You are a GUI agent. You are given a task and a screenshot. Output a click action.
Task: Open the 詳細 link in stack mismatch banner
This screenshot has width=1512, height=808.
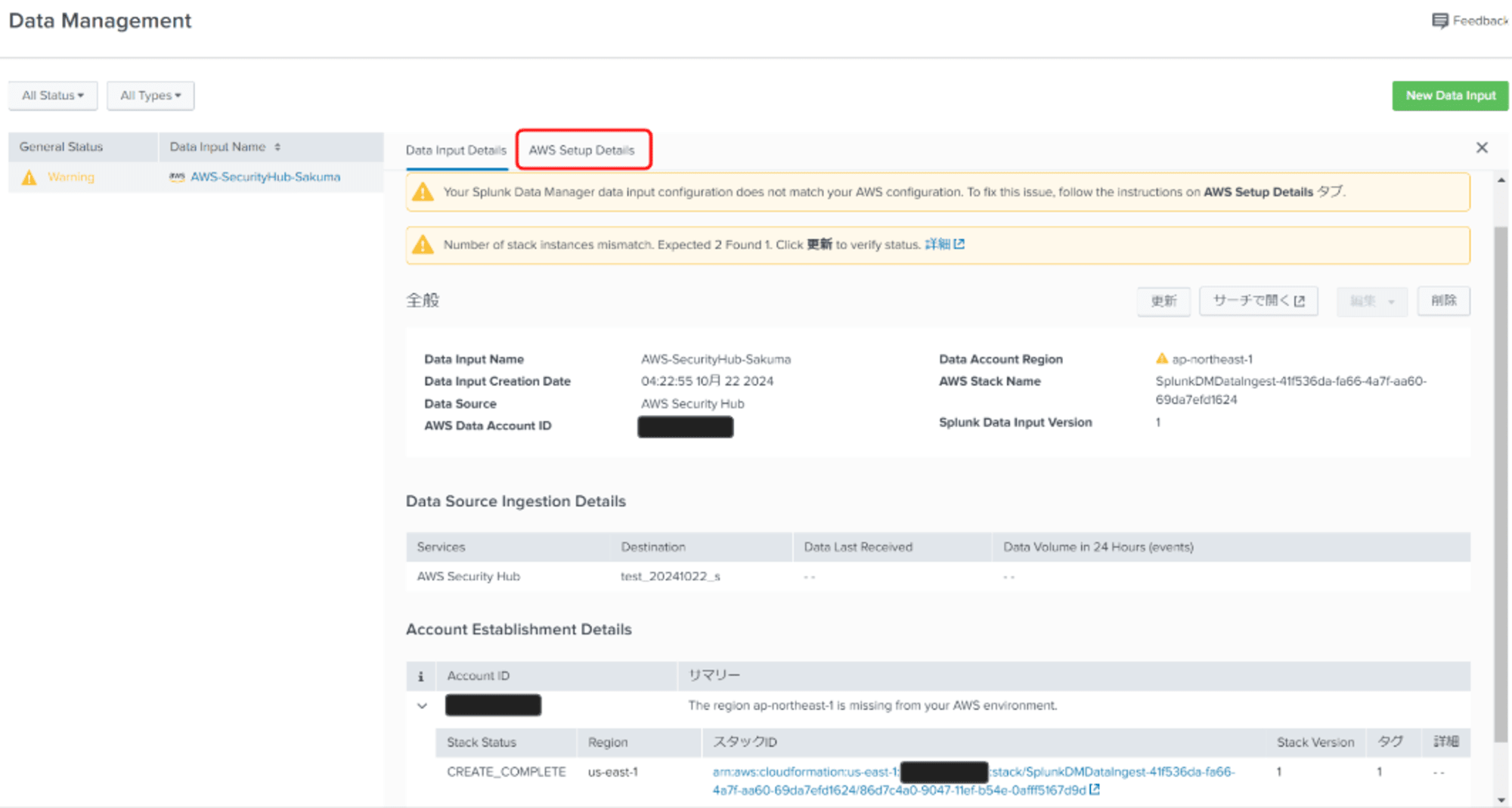click(937, 244)
